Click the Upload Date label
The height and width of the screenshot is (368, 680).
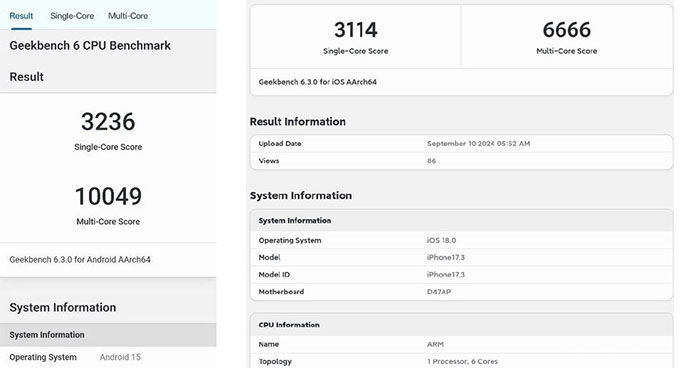(x=280, y=143)
